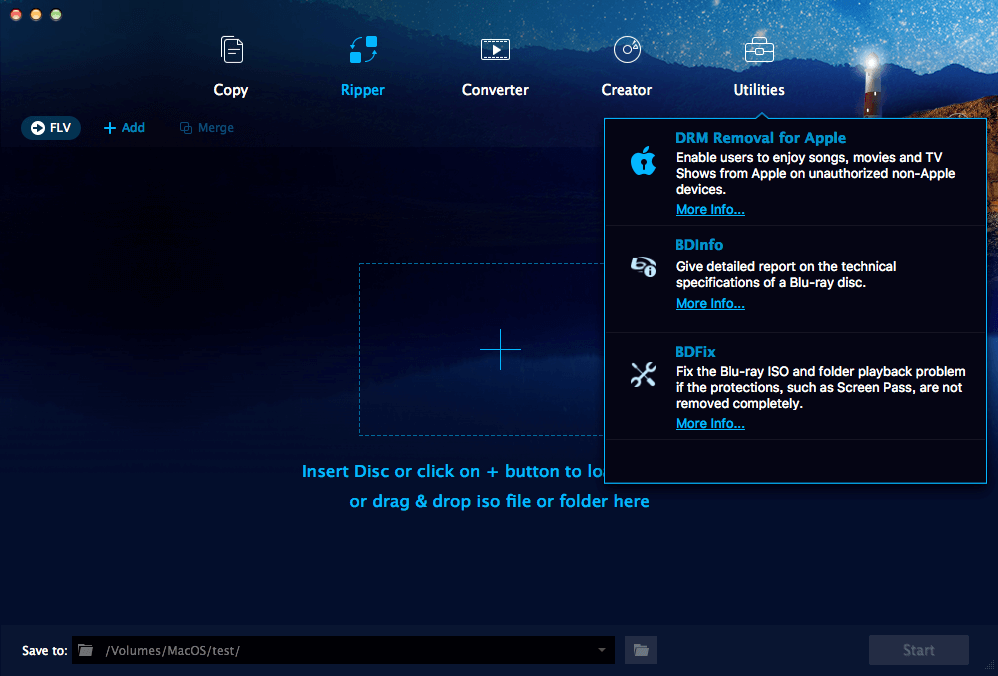The height and width of the screenshot is (676, 998).
Task: Click the 'Save to:' label
Action: pos(45,651)
